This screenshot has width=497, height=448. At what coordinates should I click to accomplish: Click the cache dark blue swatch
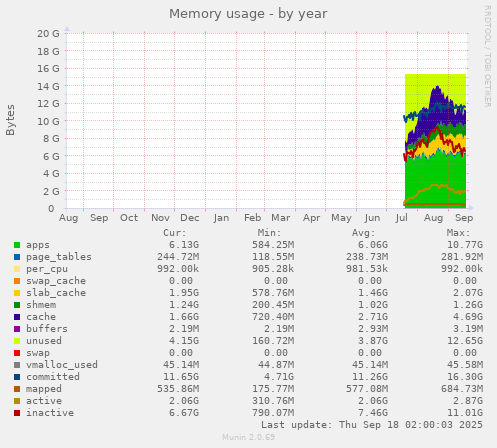pos(17,317)
